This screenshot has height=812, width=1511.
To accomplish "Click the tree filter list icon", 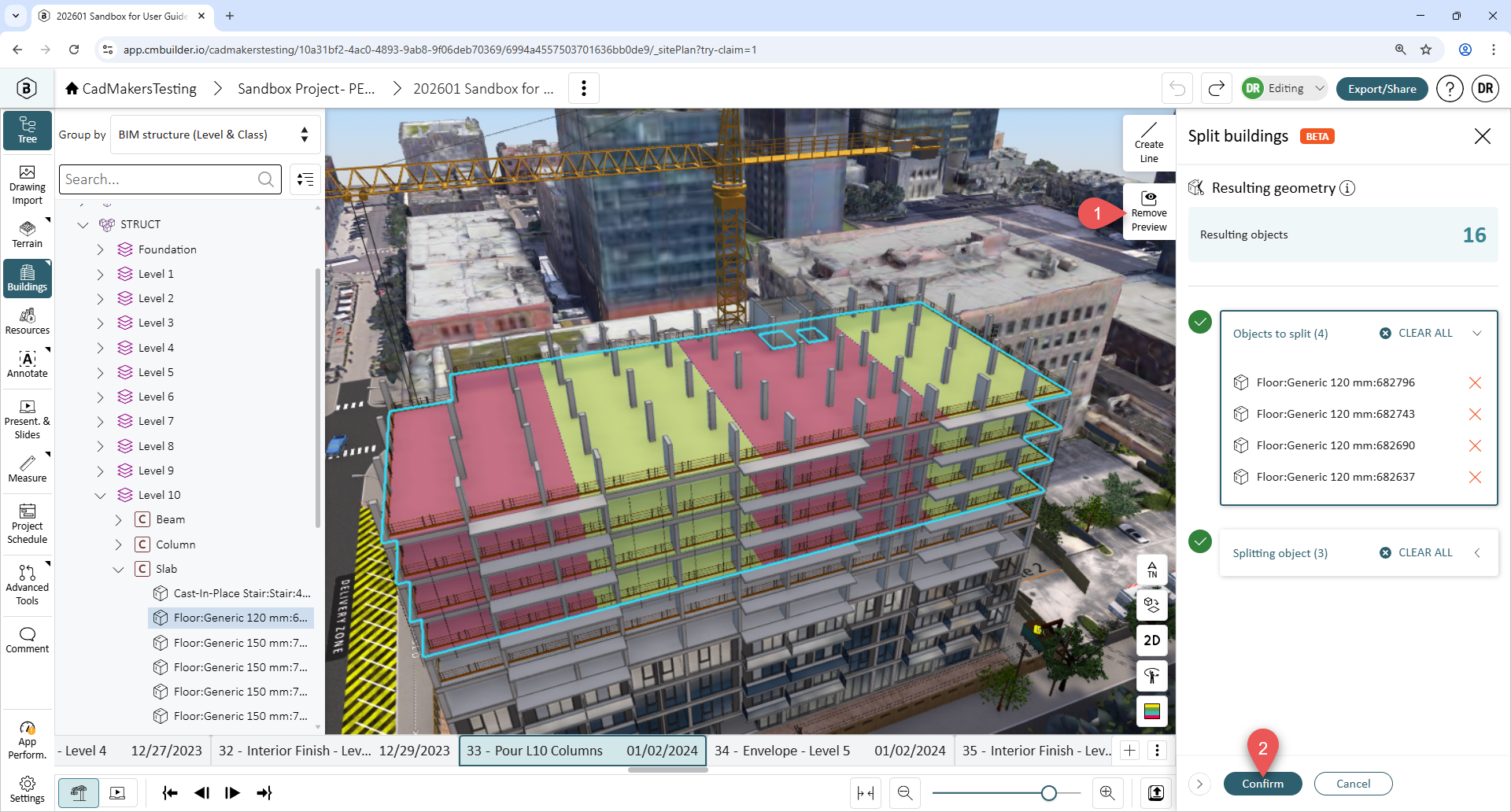I will tap(305, 179).
